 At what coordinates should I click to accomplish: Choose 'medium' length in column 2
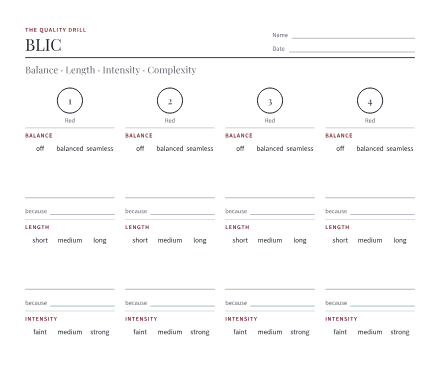pos(170,240)
